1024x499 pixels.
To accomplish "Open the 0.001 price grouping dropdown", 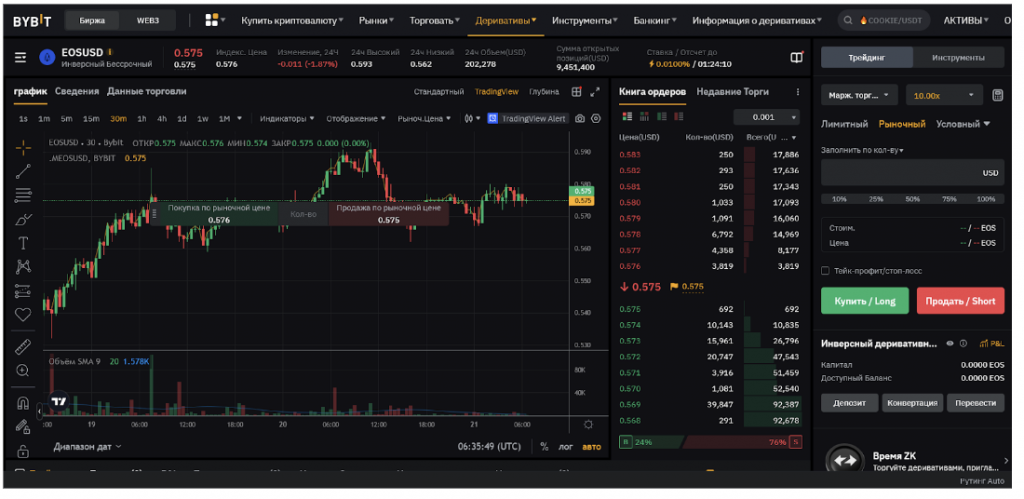I will (x=766, y=117).
